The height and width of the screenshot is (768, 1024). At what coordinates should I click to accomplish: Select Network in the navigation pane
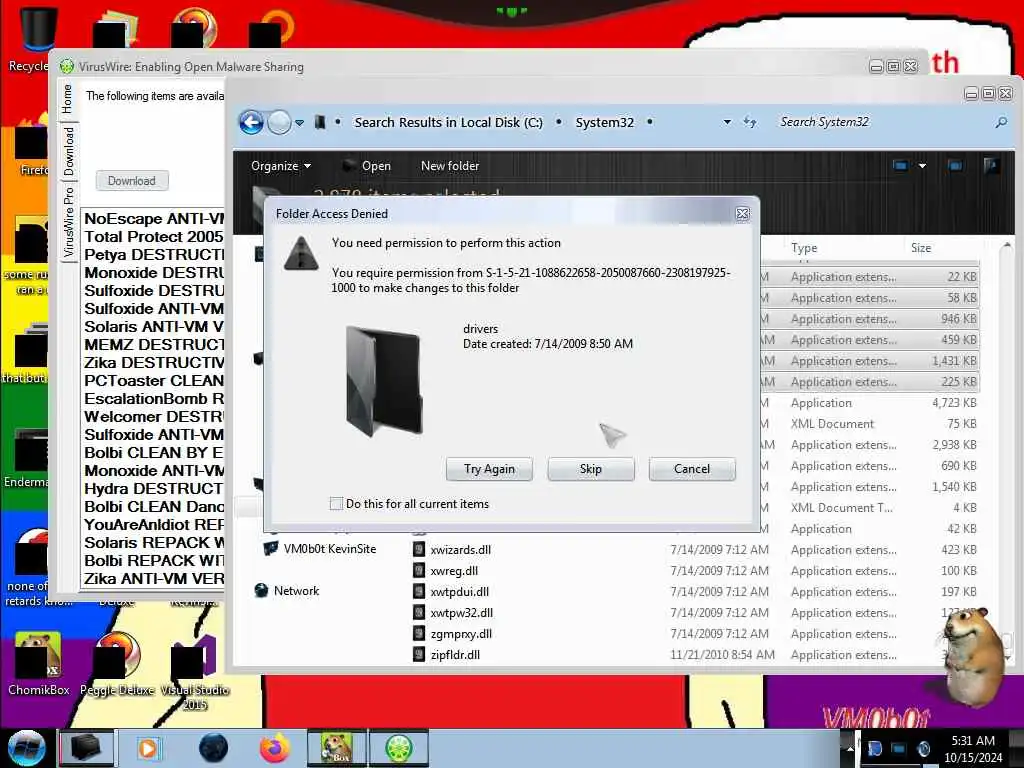tap(296, 590)
